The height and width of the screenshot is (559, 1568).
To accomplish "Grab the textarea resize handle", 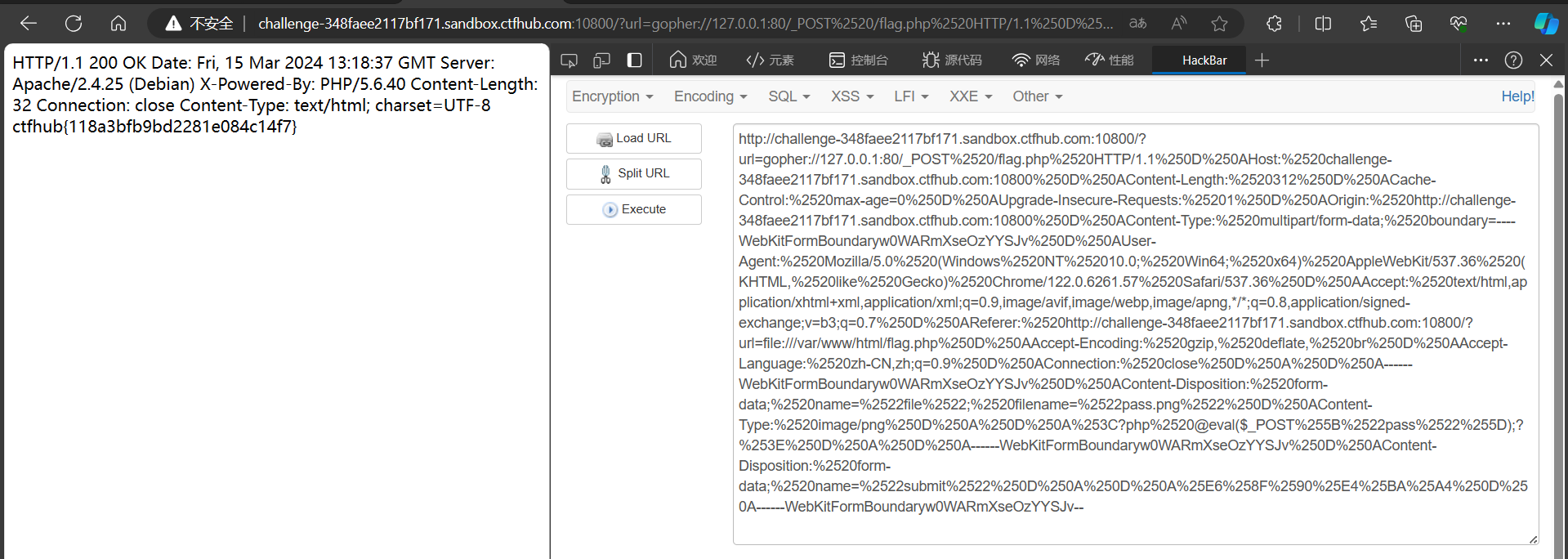I will point(1533,539).
